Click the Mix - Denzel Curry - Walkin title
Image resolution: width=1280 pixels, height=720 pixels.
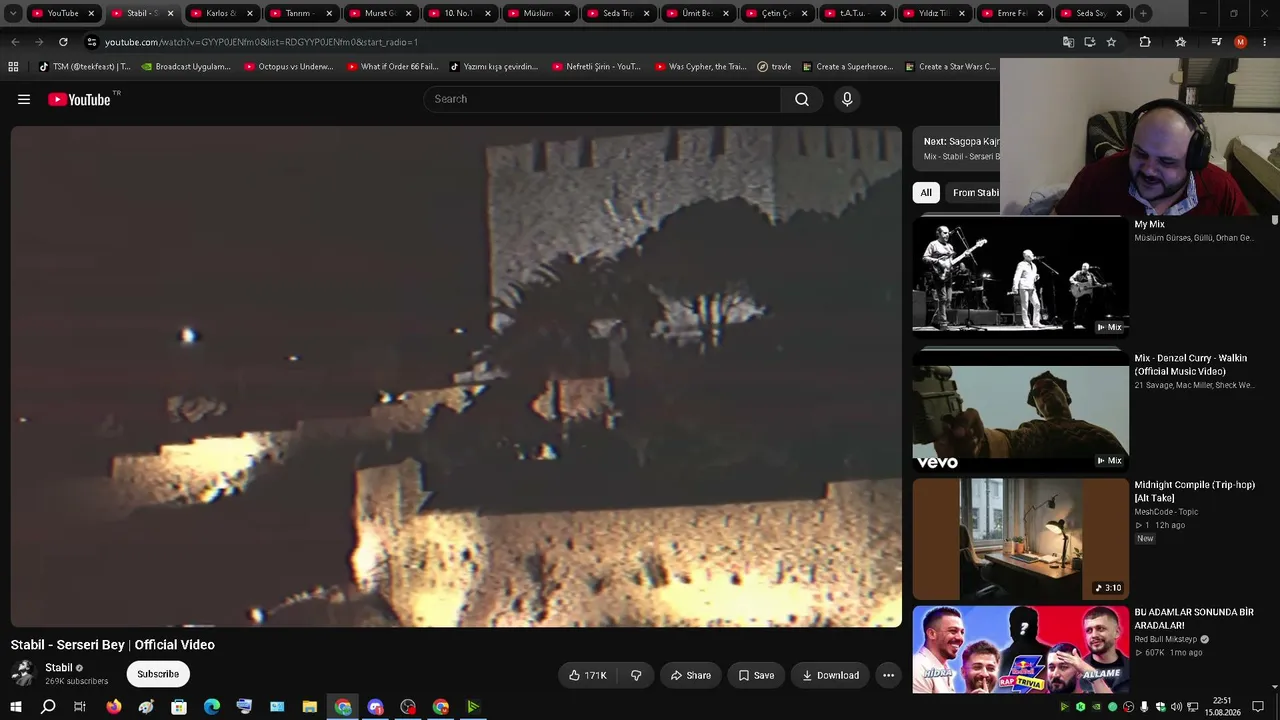(1191, 364)
